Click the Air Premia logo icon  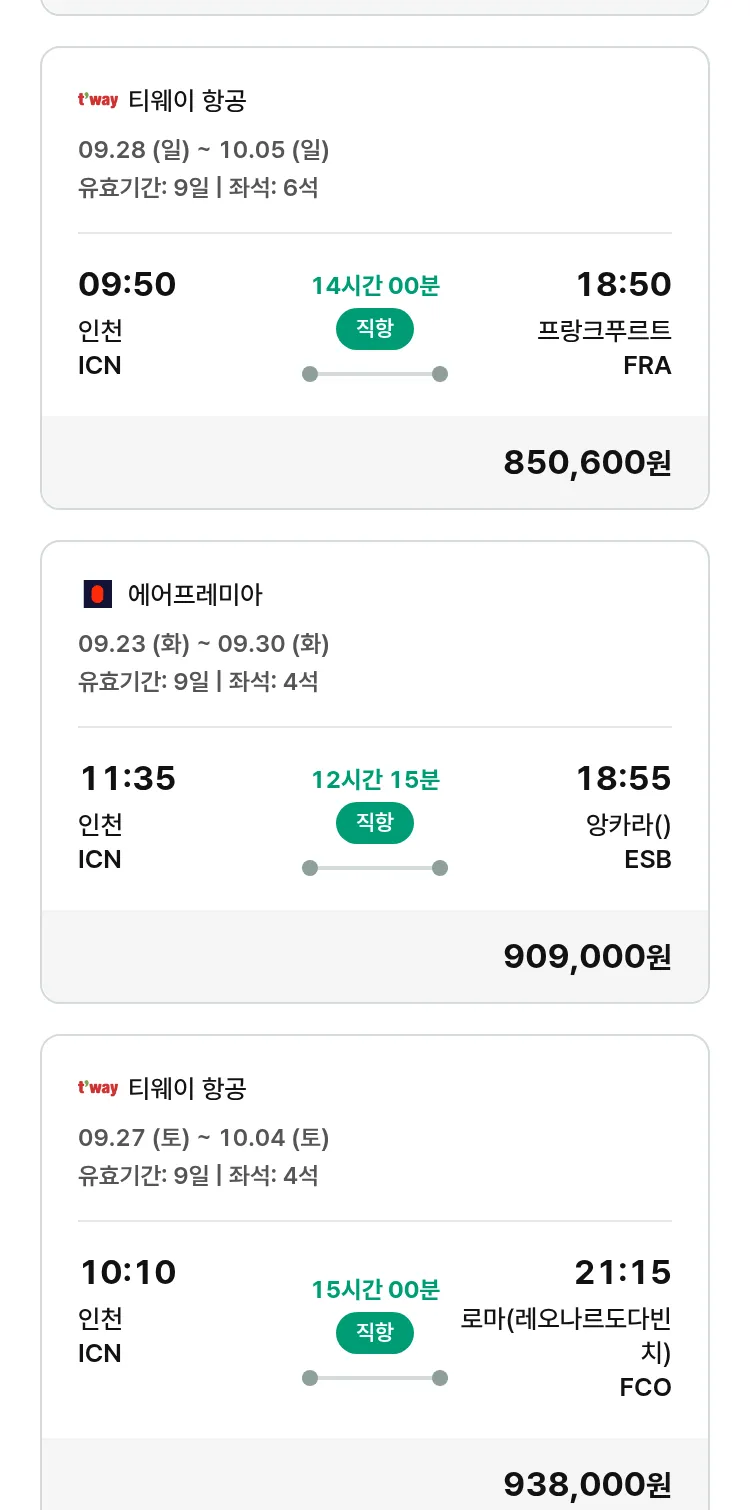click(96, 595)
